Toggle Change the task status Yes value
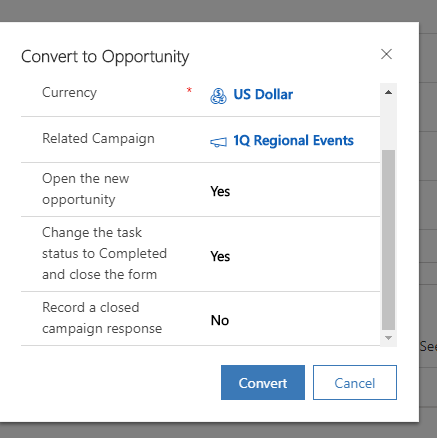Viewport: 437px width, 438px height. (220, 256)
